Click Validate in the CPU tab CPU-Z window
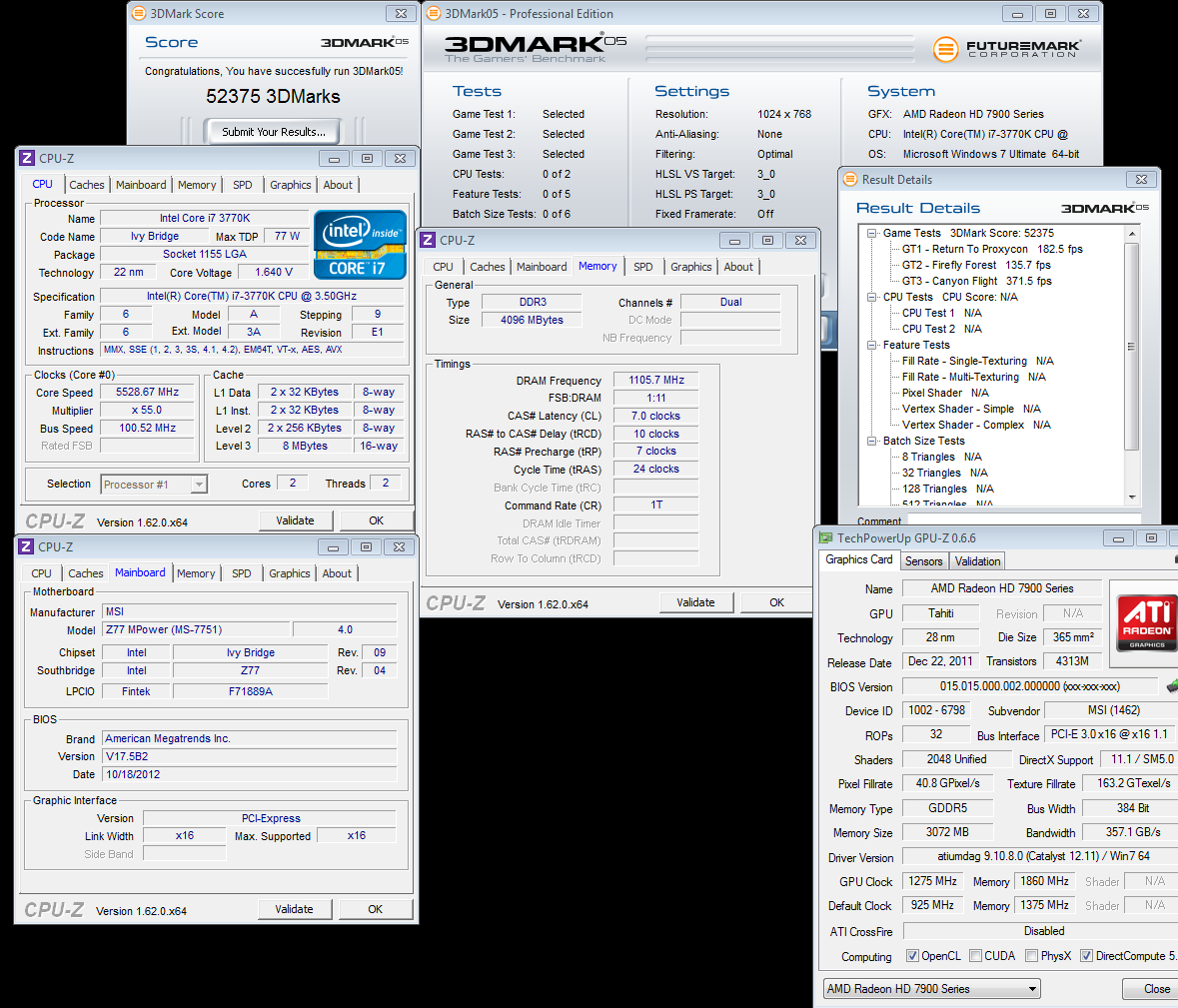The image size is (1178, 1008). click(x=296, y=520)
